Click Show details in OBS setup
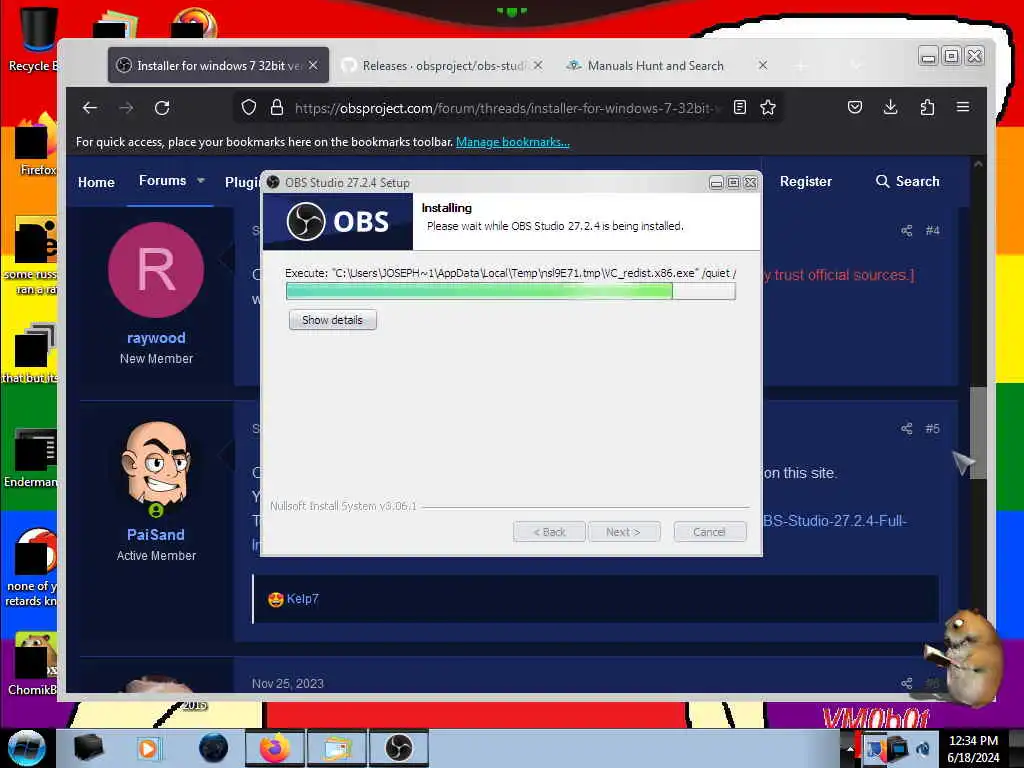Viewport: 1024px width, 768px height. click(332, 320)
